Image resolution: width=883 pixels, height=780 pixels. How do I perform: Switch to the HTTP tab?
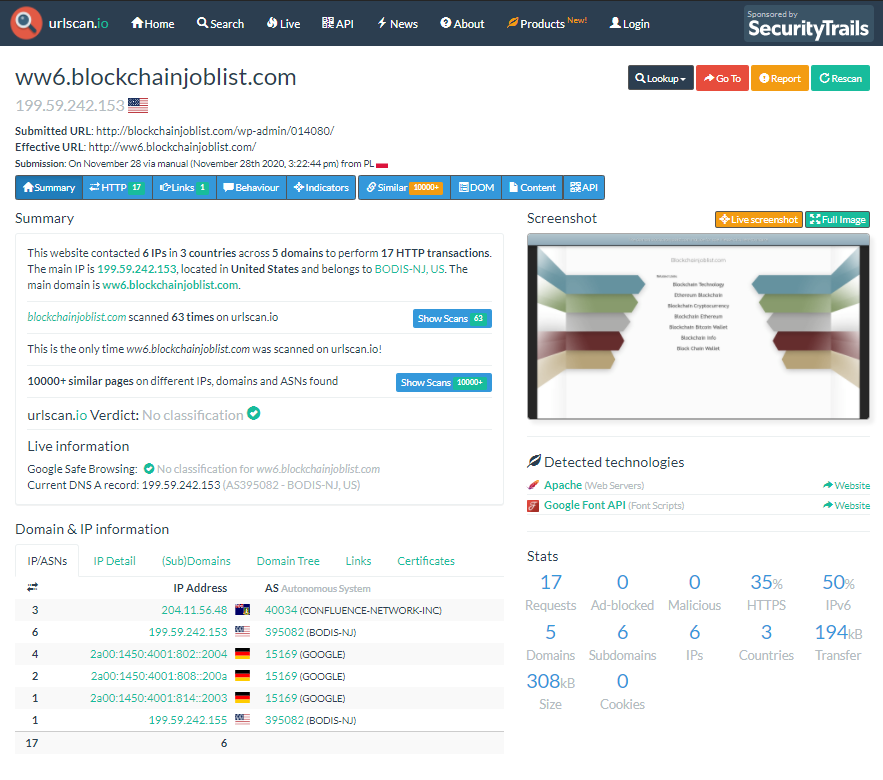click(117, 187)
